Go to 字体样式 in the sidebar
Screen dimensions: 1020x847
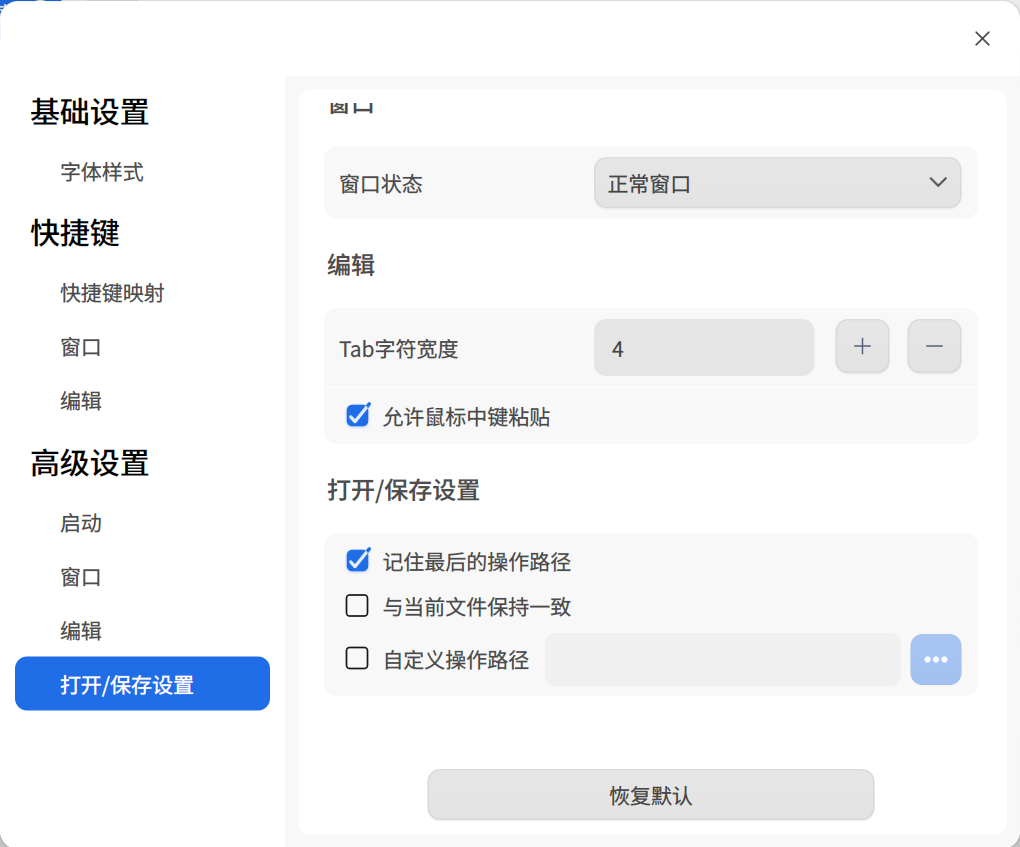coord(102,172)
